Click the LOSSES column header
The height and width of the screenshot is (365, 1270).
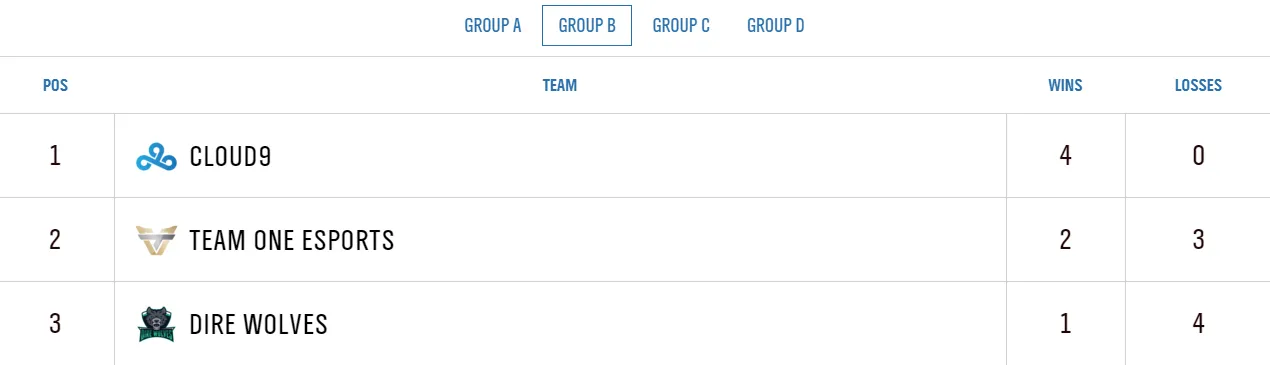(x=1198, y=86)
